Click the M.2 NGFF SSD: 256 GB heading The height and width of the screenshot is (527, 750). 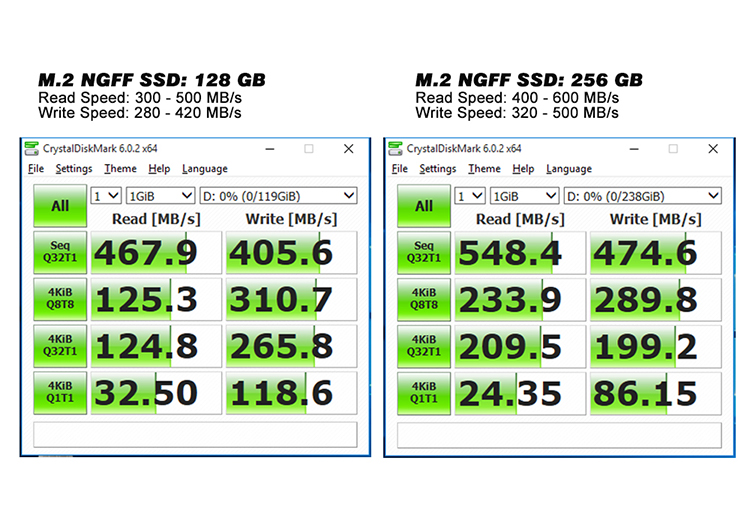coord(529,80)
